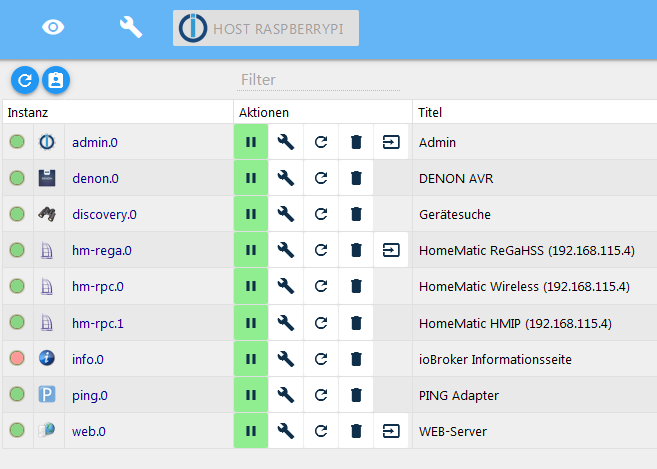Pause the admin.0 instance
The image size is (657, 469).
tap(251, 142)
